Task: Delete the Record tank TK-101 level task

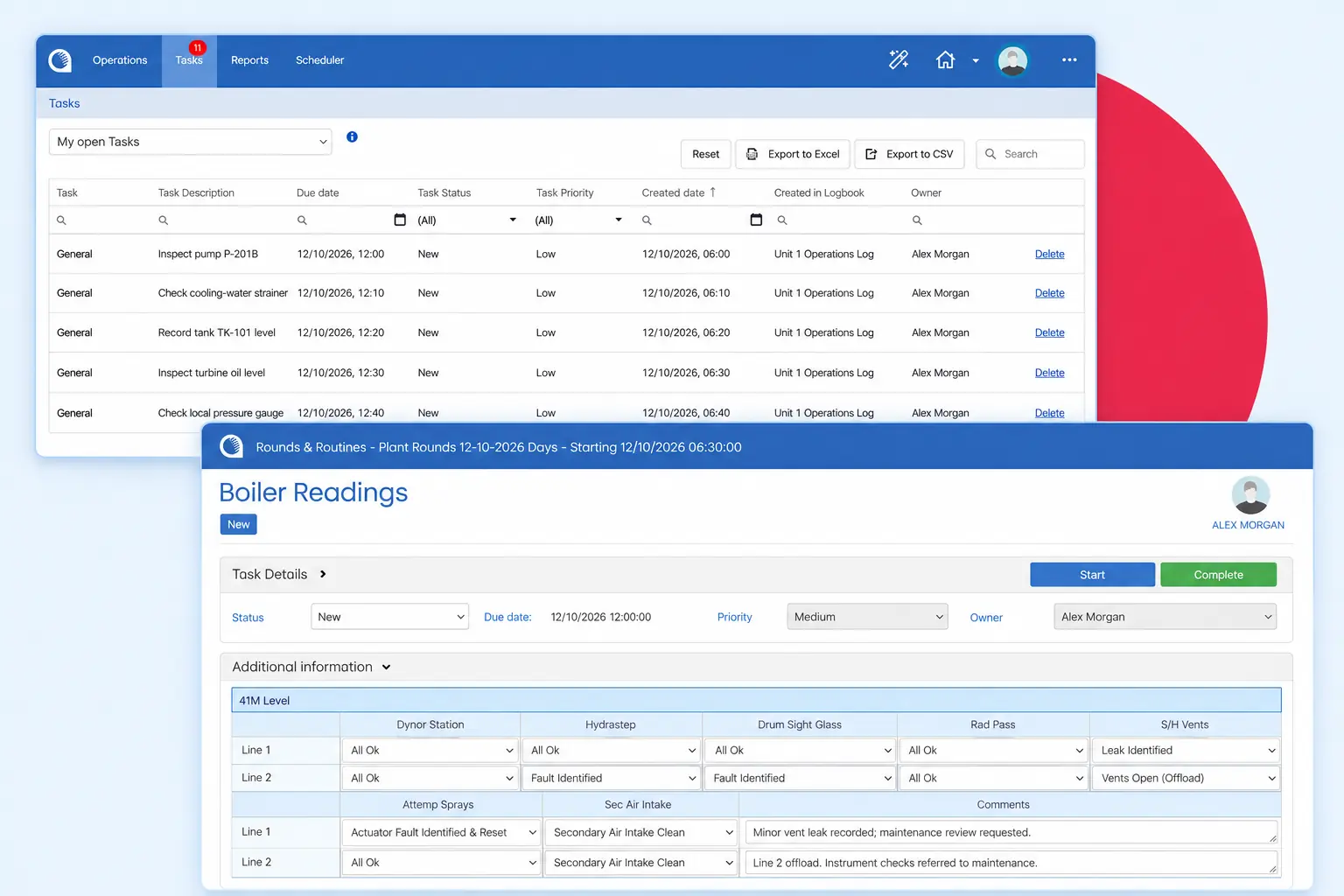Action: (1049, 332)
